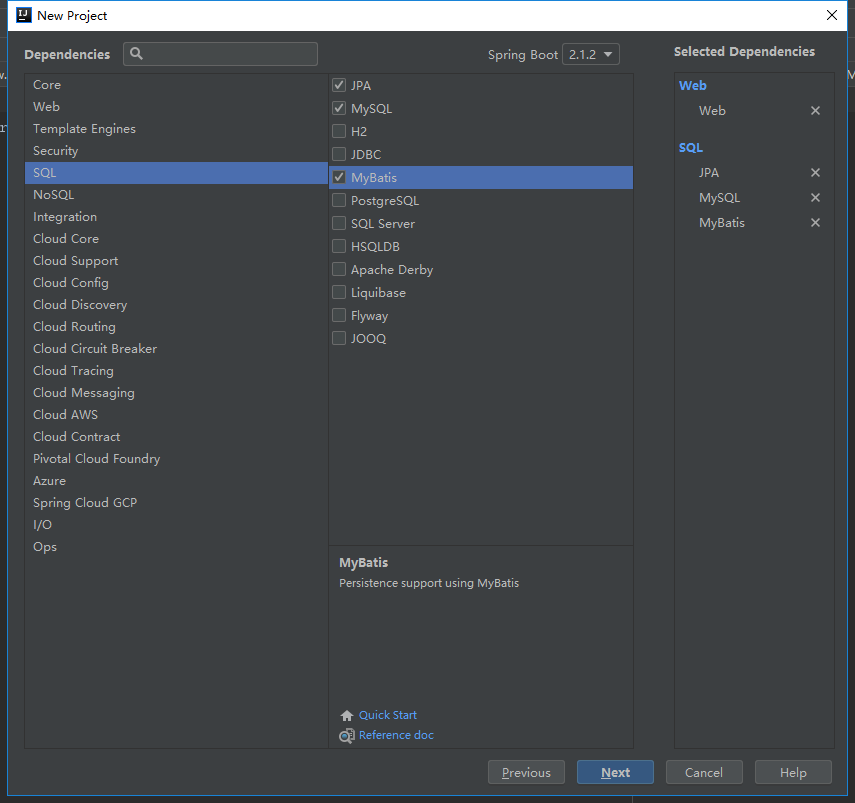The width and height of the screenshot is (855, 803).
Task: Open the Quick Start link
Action: (x=388, y=715)
